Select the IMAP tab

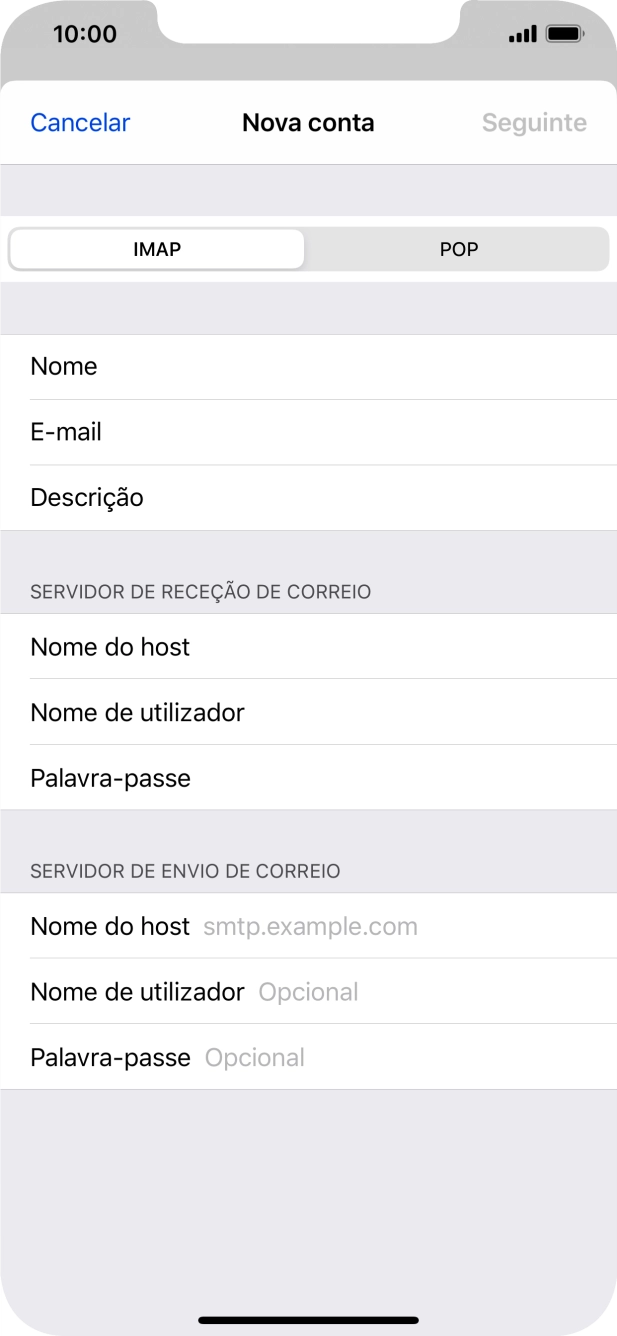155,249
